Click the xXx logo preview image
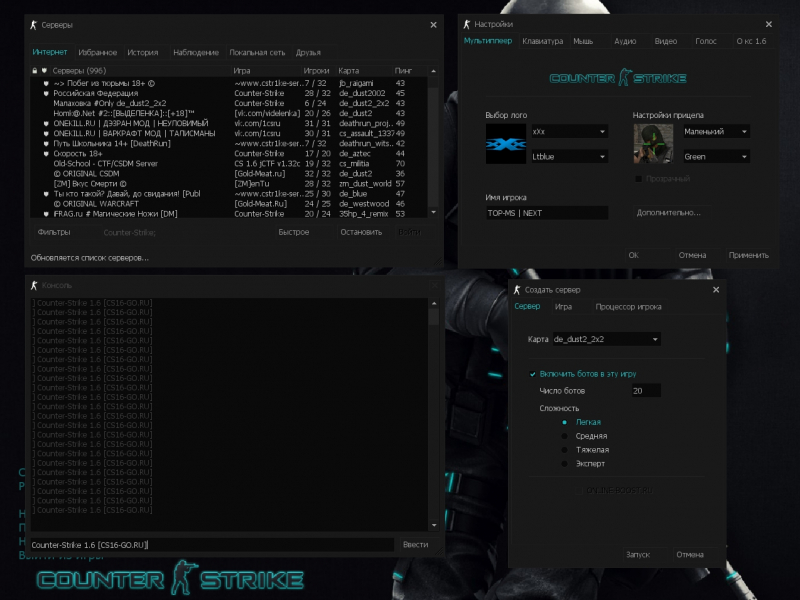 coord(506,144)
